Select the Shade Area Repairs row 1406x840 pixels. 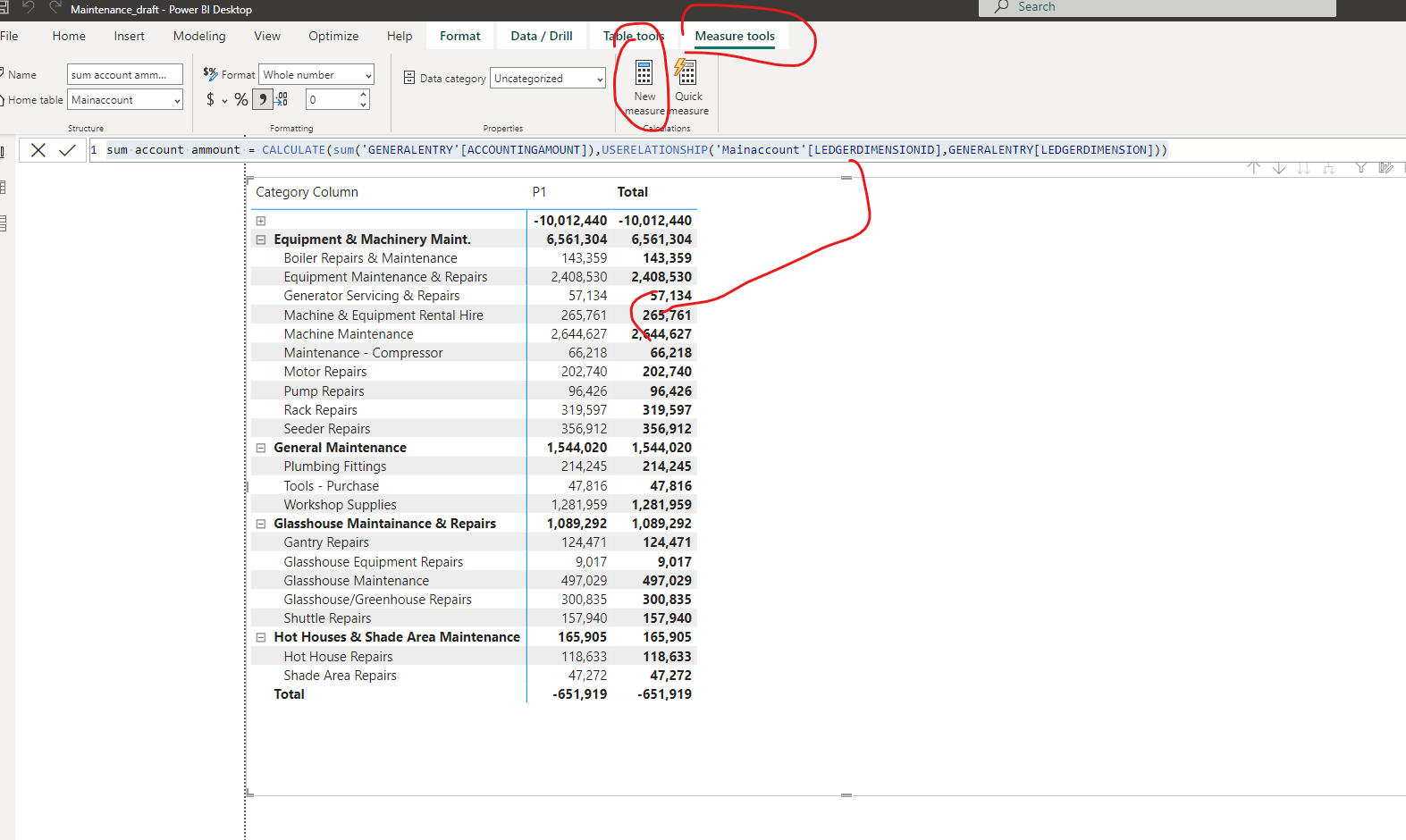click(x=340, y=676)
